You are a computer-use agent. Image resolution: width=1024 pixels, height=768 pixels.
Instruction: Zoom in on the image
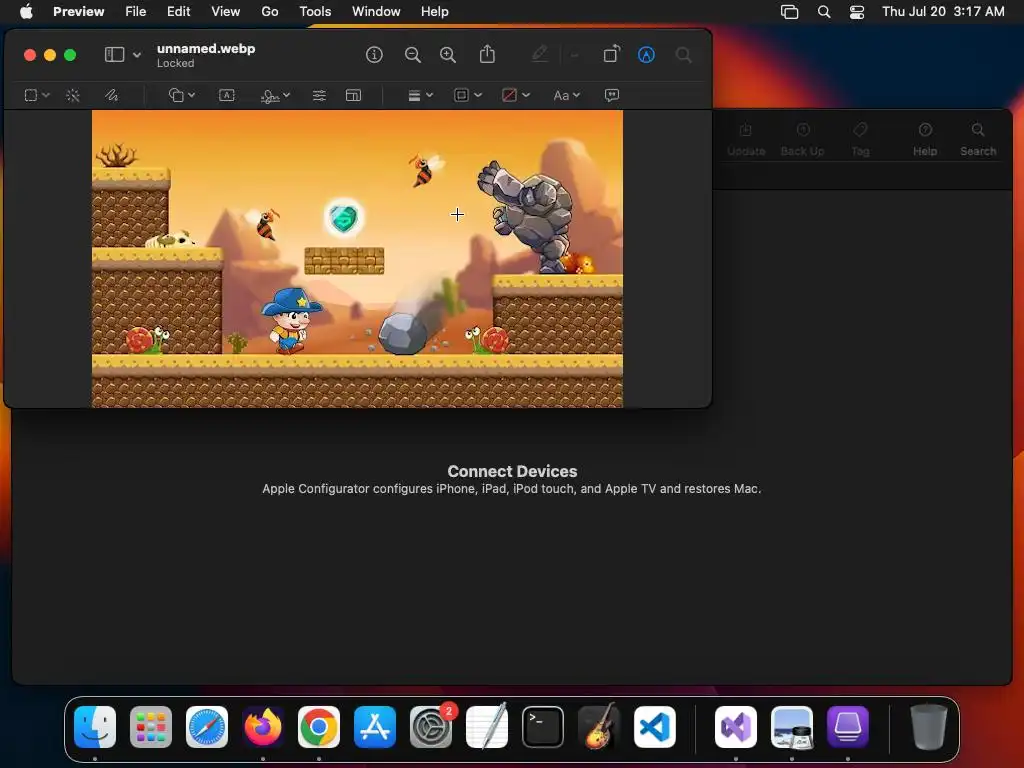(x=448, y=55)
